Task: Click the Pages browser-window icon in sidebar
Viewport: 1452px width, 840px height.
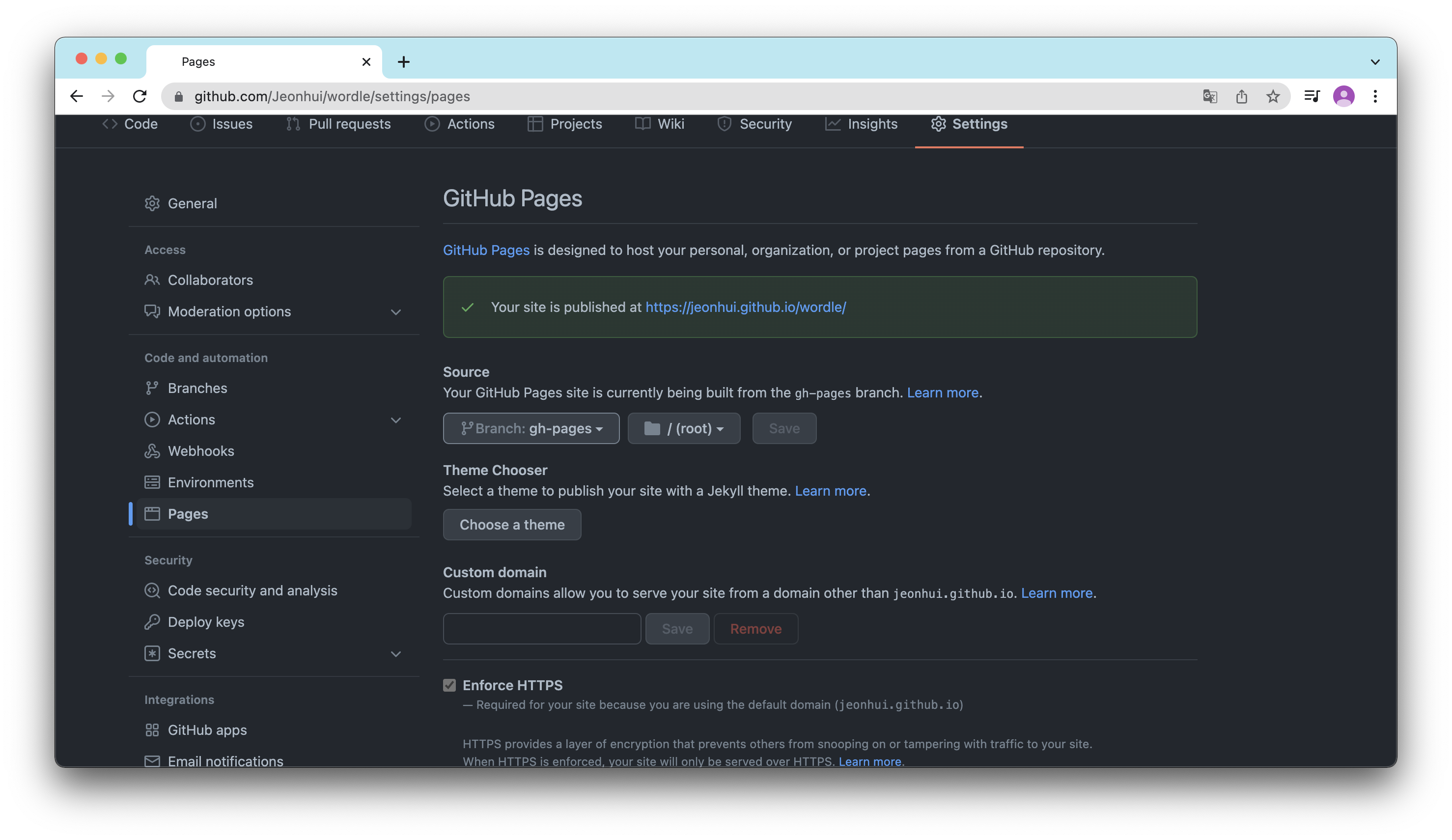Action: [x=152, y=514]
